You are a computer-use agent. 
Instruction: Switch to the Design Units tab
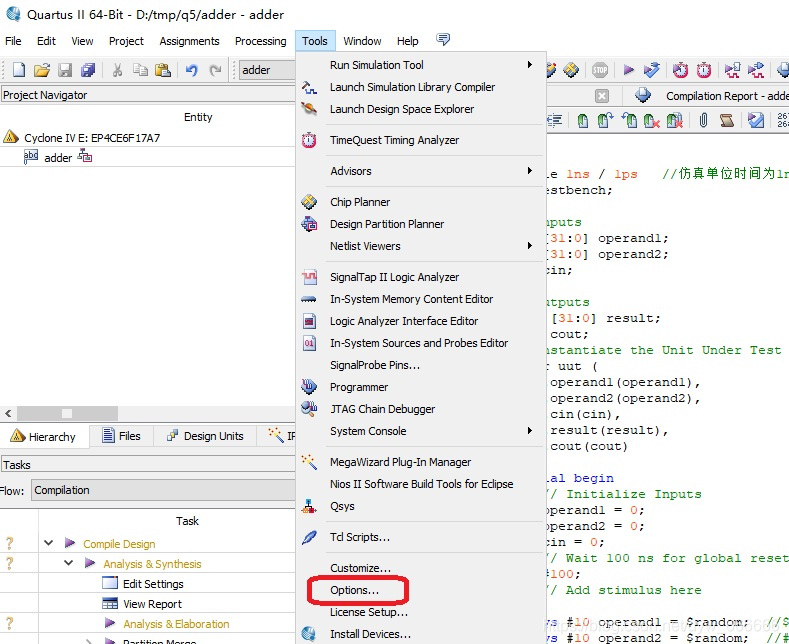click(205, 436)
